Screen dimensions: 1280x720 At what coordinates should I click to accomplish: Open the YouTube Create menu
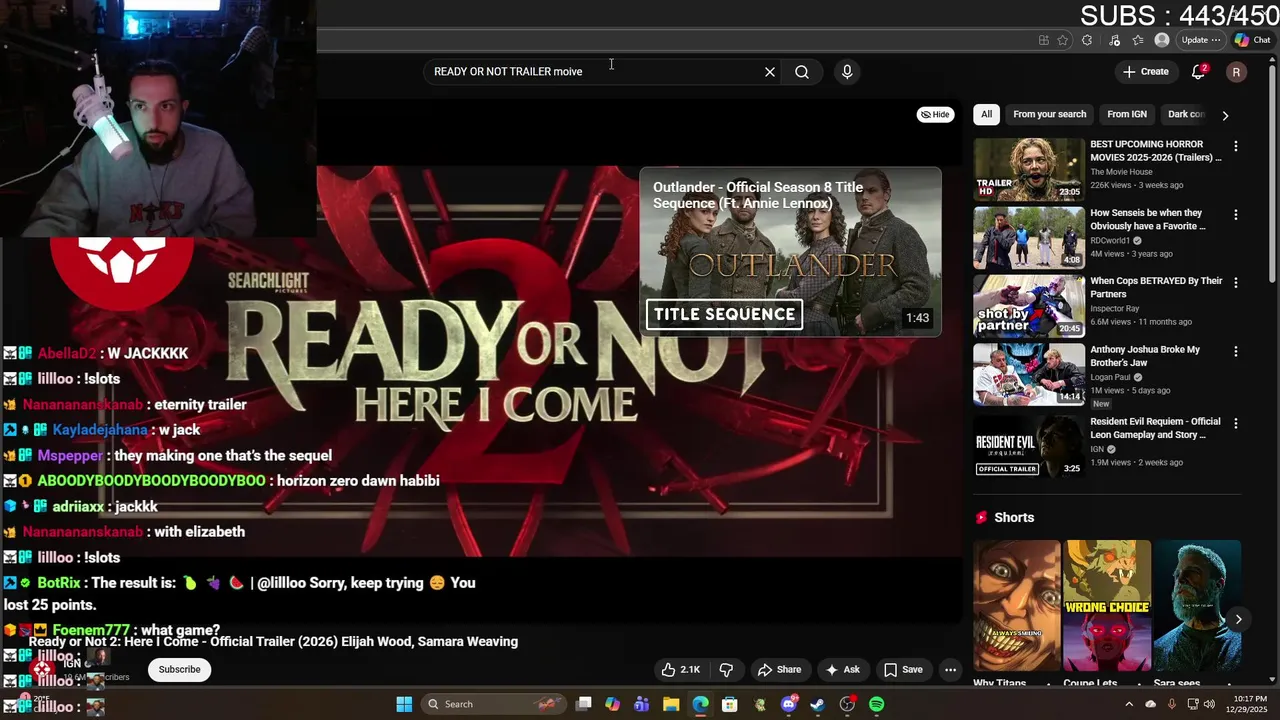(x=1146, y=72)
